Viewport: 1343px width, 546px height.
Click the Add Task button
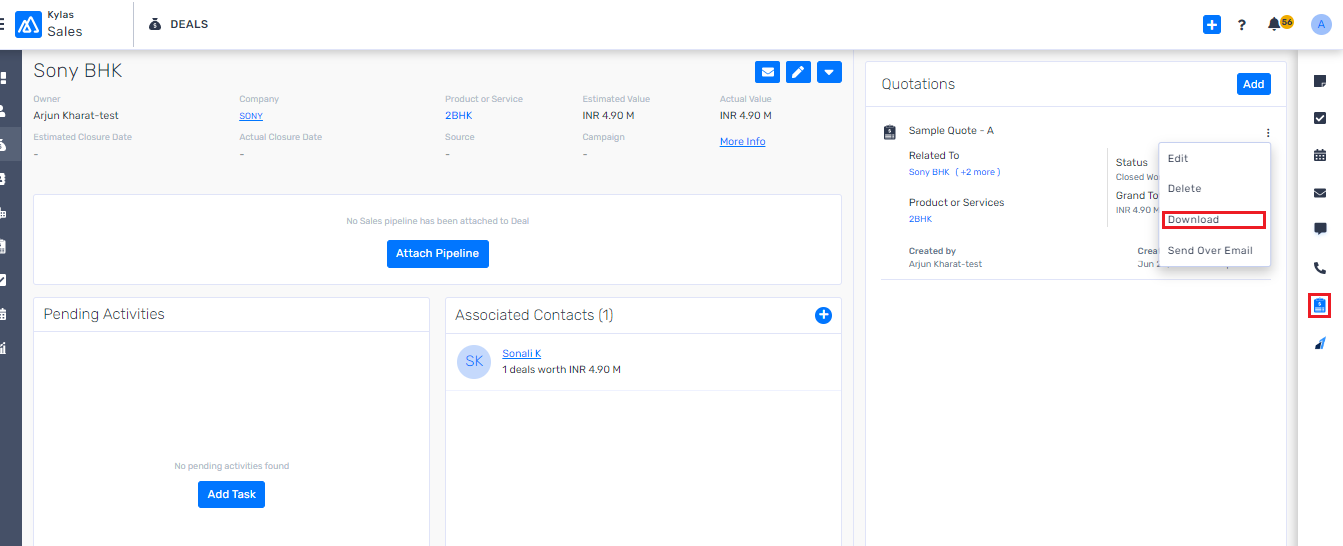(231, 494)
